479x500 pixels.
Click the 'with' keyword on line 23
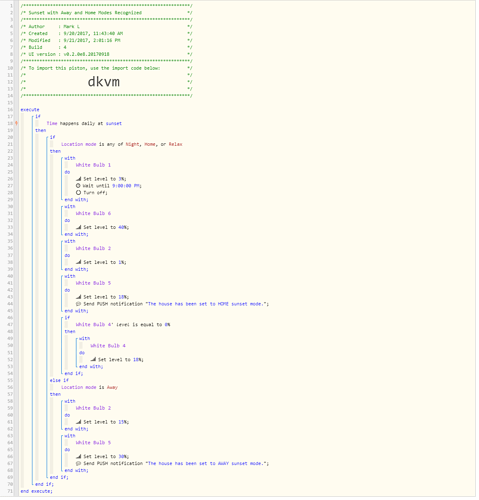pos(70,158)
